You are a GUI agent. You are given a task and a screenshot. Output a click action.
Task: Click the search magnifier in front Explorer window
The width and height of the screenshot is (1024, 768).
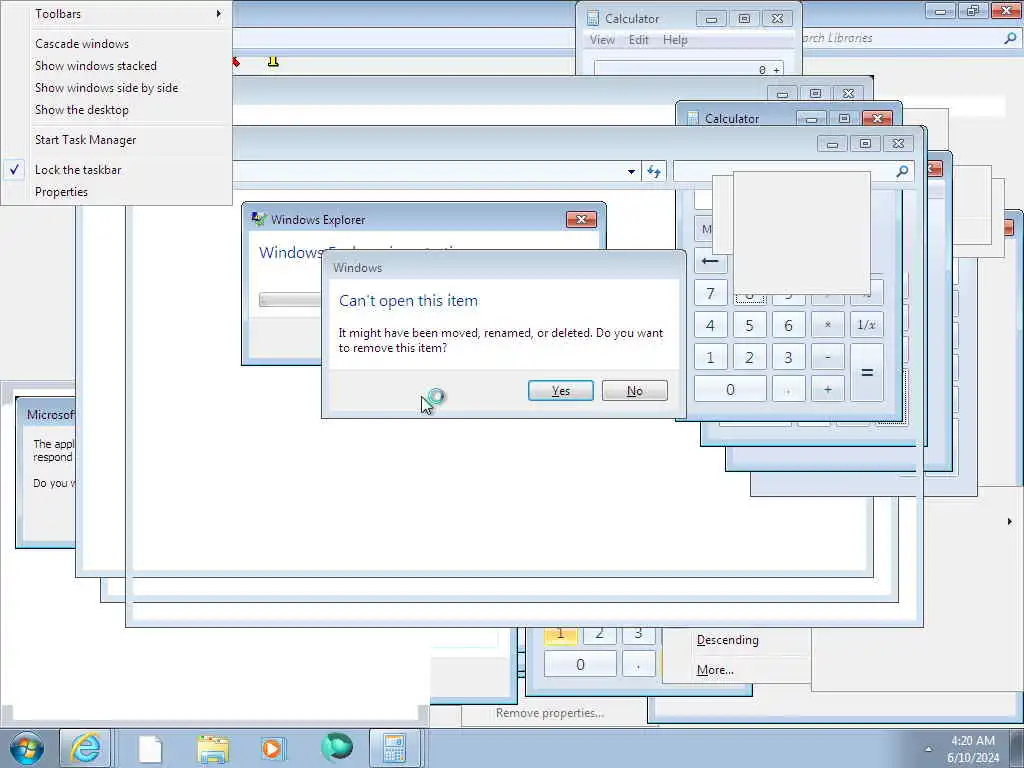(903, 171)
